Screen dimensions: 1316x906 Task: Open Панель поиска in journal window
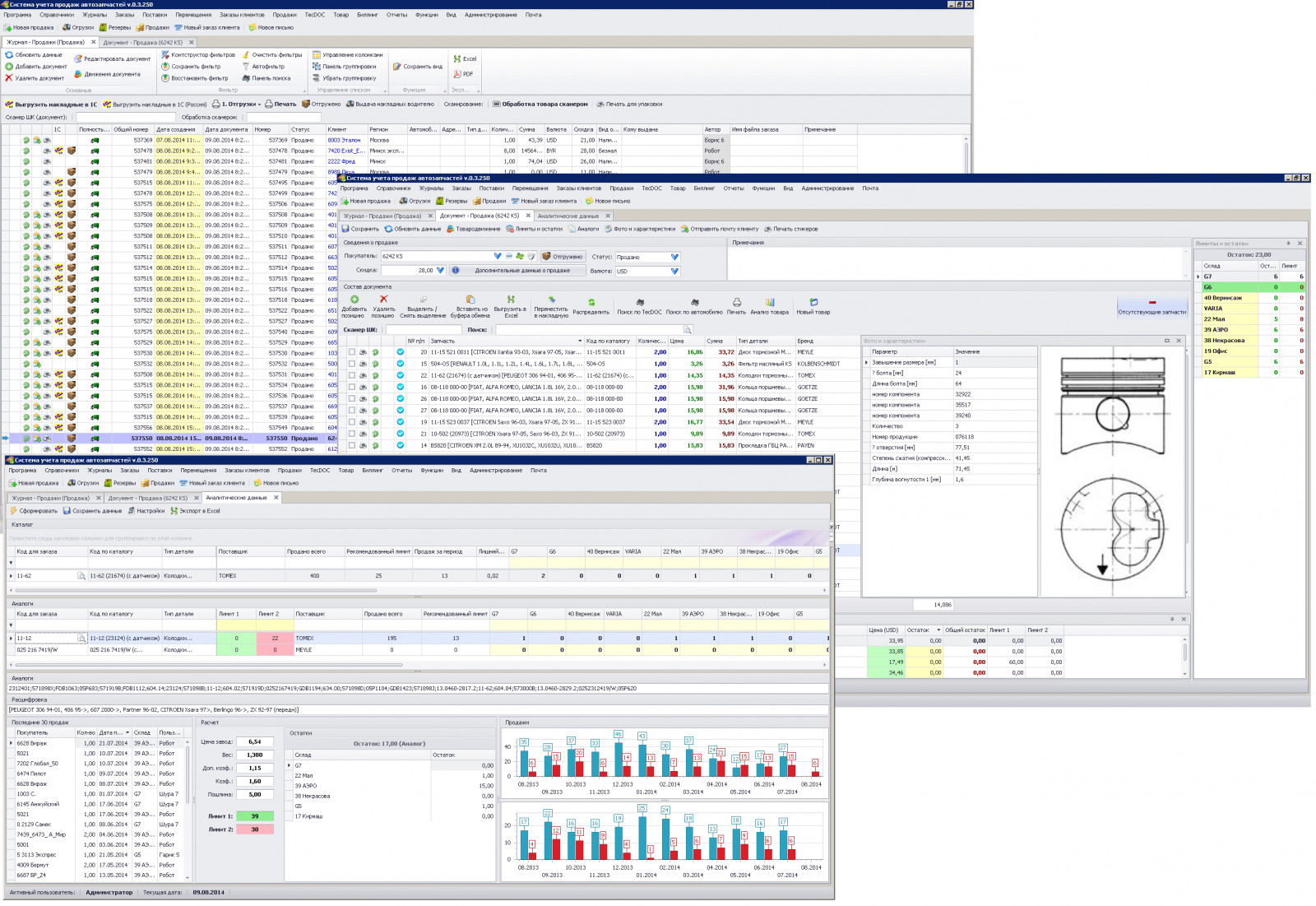coord(266,78)
